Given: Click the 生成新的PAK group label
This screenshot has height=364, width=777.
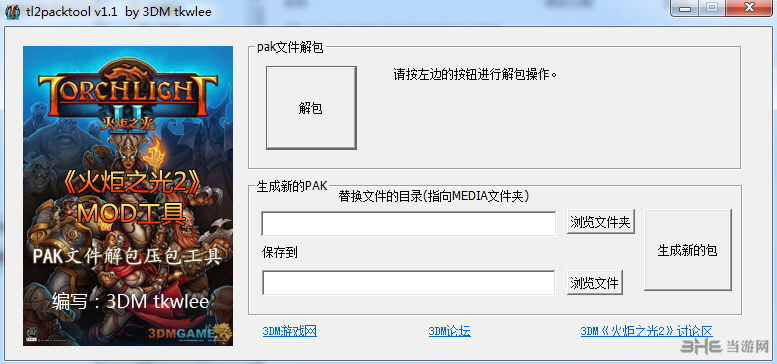Looking at the screenshot, I should coord(292,186).
